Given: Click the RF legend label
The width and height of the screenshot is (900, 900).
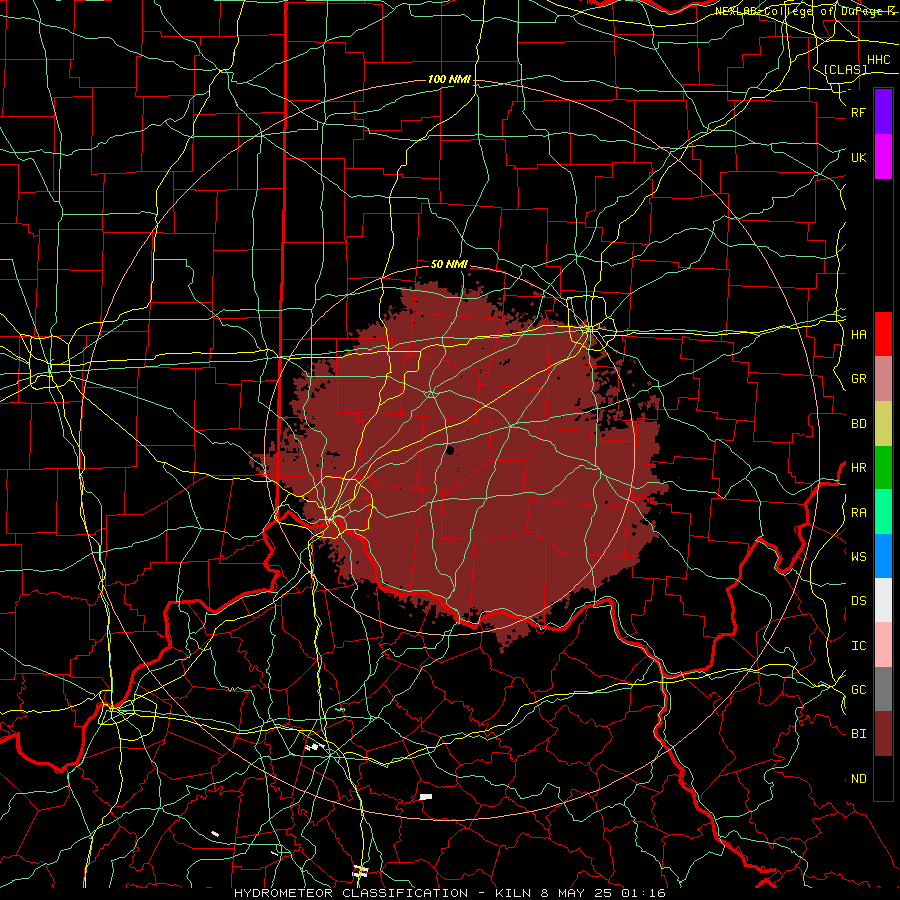Looking at the screenshot, I should (858, 113).
